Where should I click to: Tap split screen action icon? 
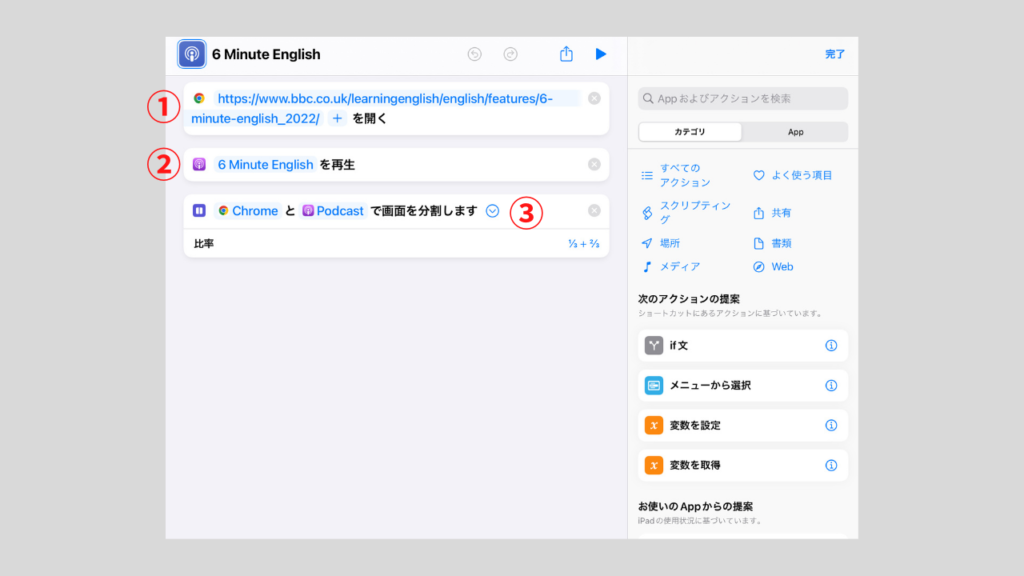point(199,211)
